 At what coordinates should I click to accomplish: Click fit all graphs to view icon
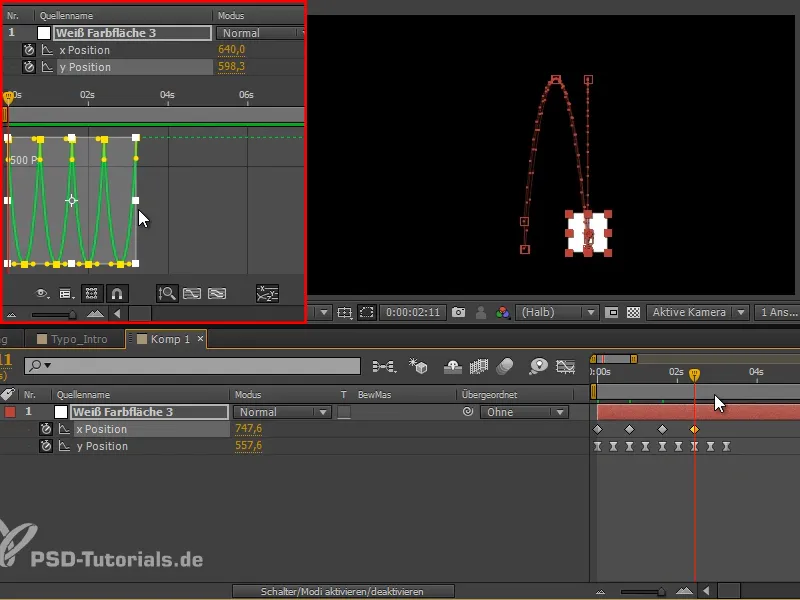click(x=217, y=293)
